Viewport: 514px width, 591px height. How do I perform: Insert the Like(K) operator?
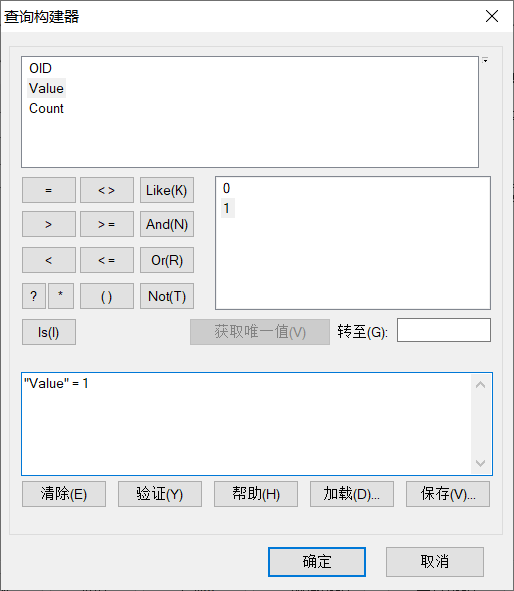167,190
